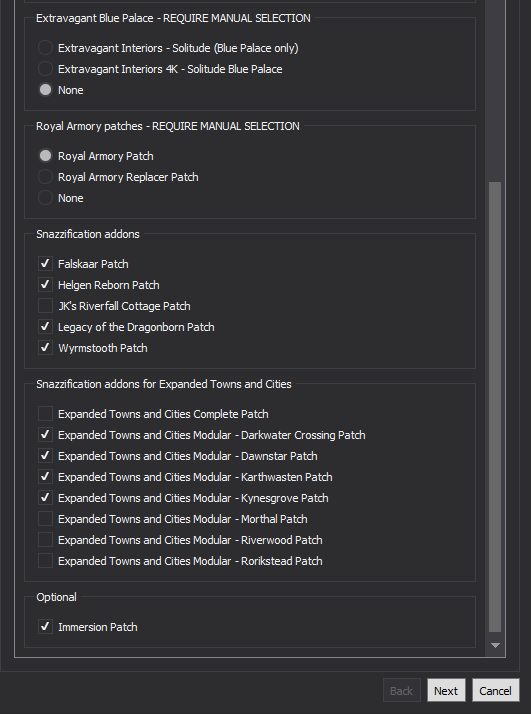Image resolution: width=531 pixels, height=714 pixels.
Task: Click the scrollbar down arrow
Action: tap(495, 645)
